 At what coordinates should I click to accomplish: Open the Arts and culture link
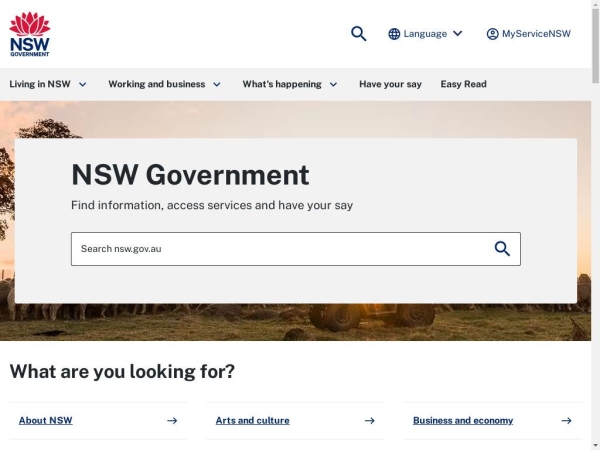[x=253, y=421]
